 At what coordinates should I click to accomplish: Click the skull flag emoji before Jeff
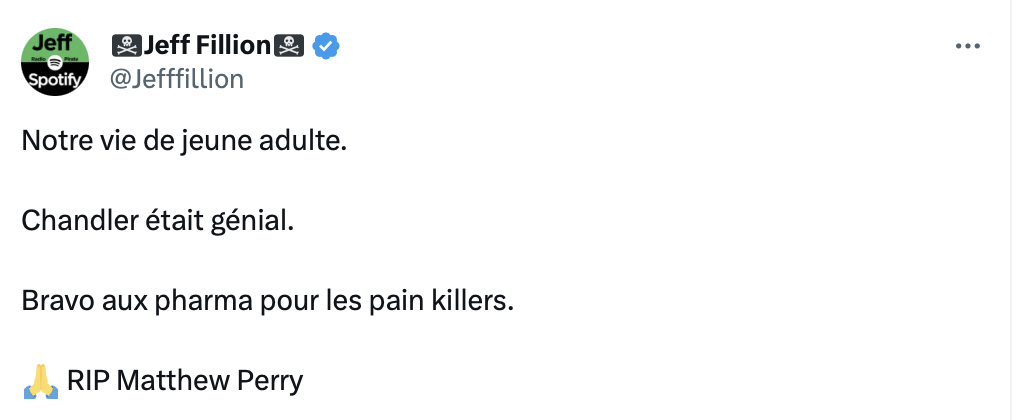click(127, 46)
